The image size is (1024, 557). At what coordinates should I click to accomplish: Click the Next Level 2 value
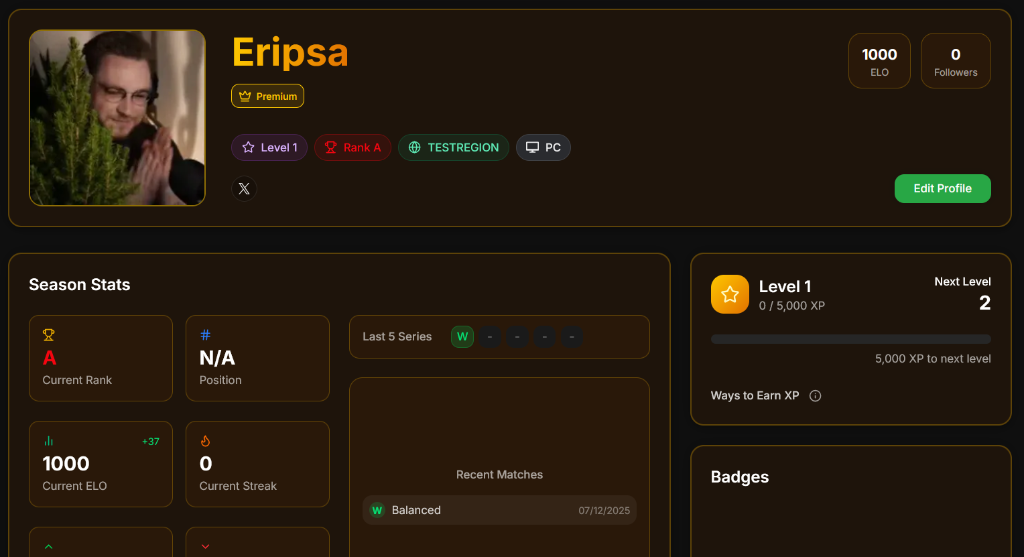click(x=985, y=303)
